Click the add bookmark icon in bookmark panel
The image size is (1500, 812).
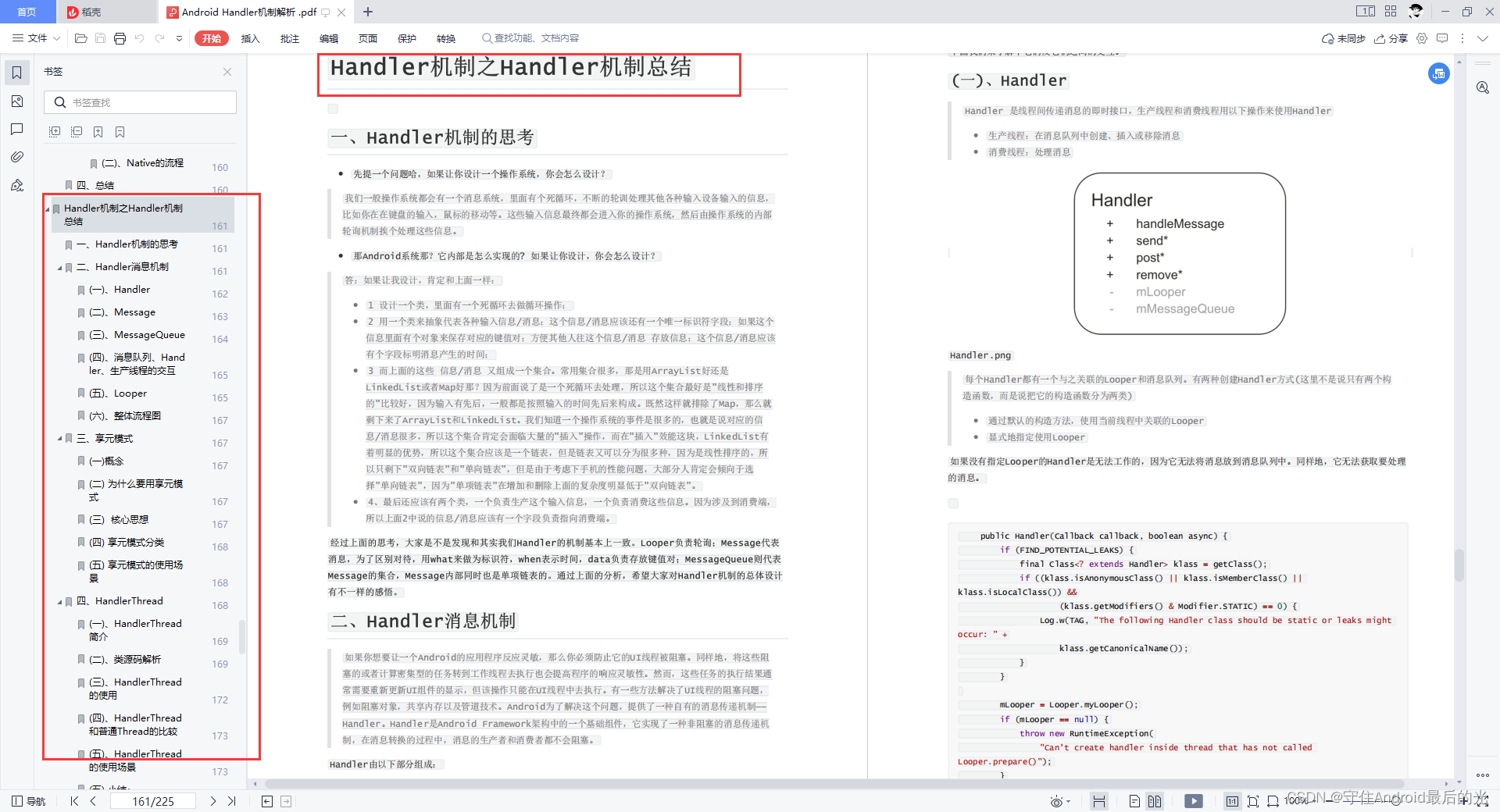tap(98, 132)
